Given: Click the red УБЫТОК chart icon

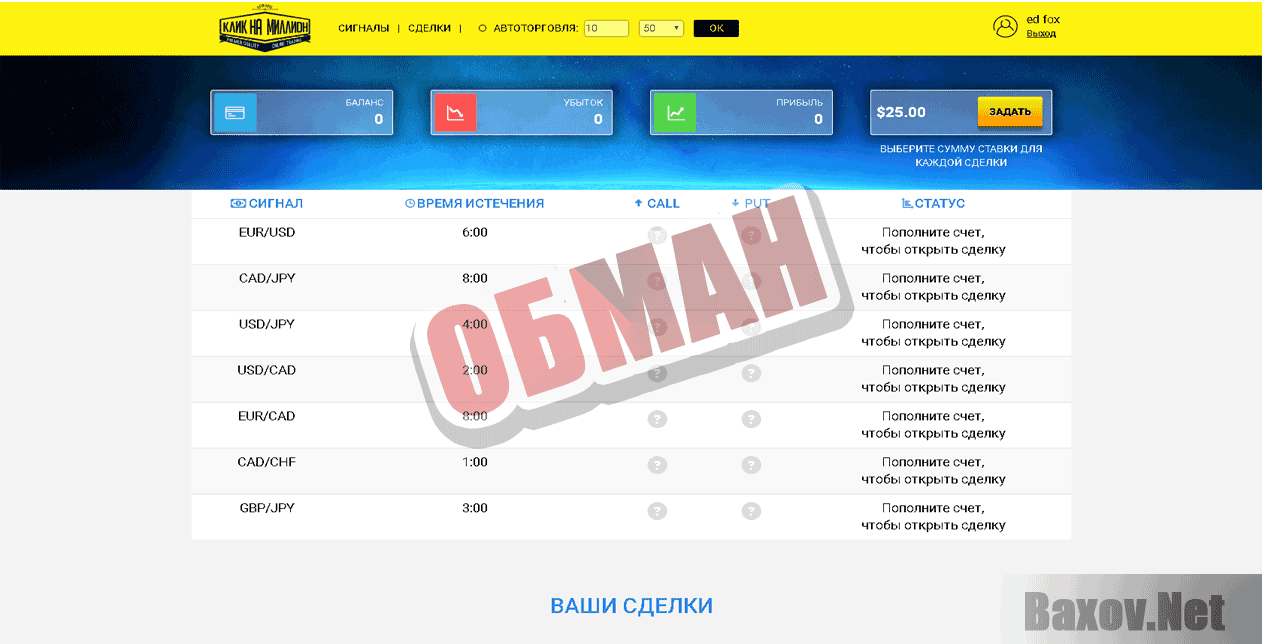Looking at the screenshot, I should pos(454,112).
